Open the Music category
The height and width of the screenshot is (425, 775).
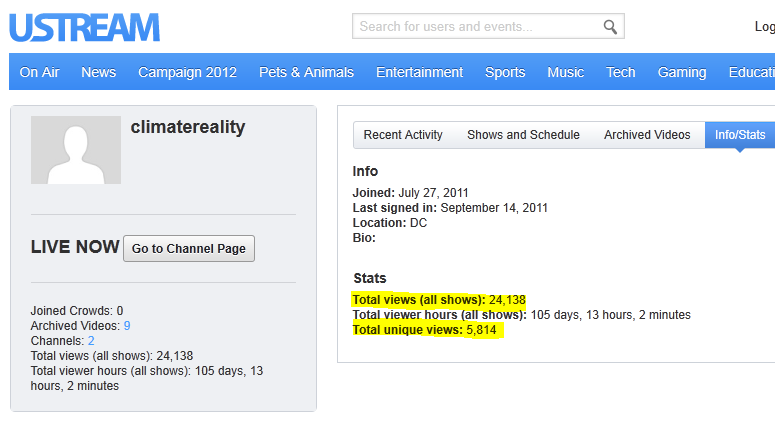point(565,72)
